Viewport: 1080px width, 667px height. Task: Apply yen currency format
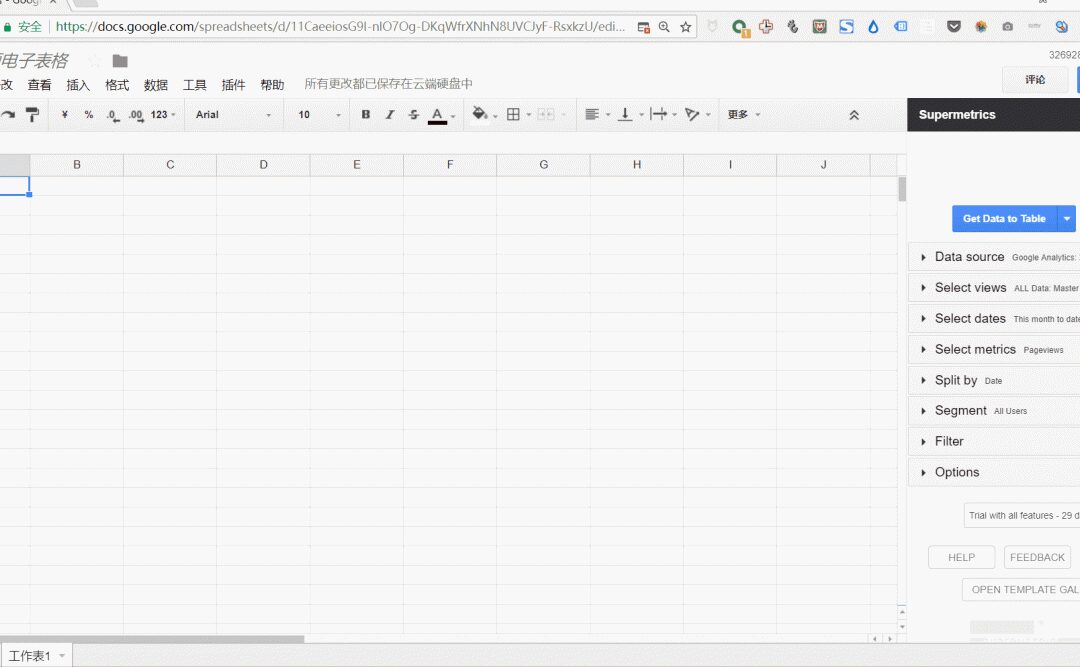64,114
